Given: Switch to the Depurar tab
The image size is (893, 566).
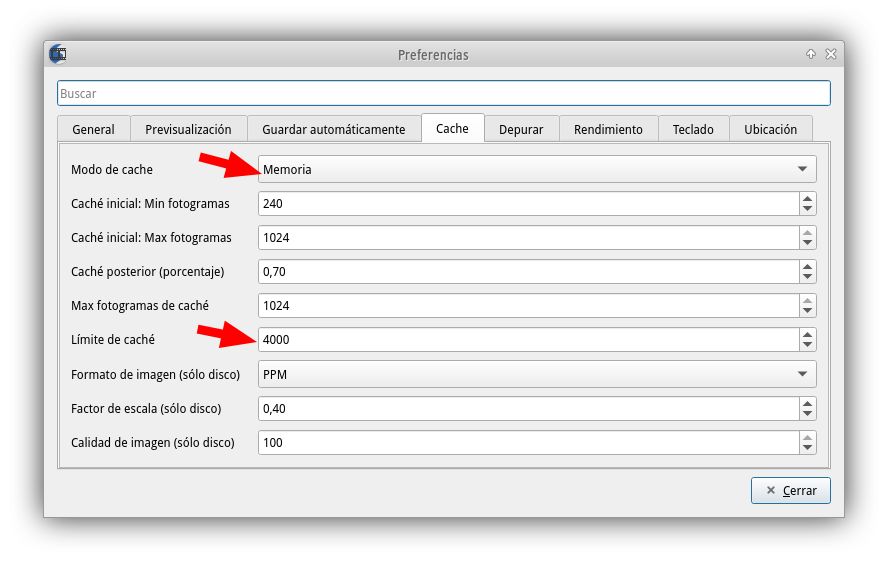Looking at the screenshot, I should tap(521, 129).
